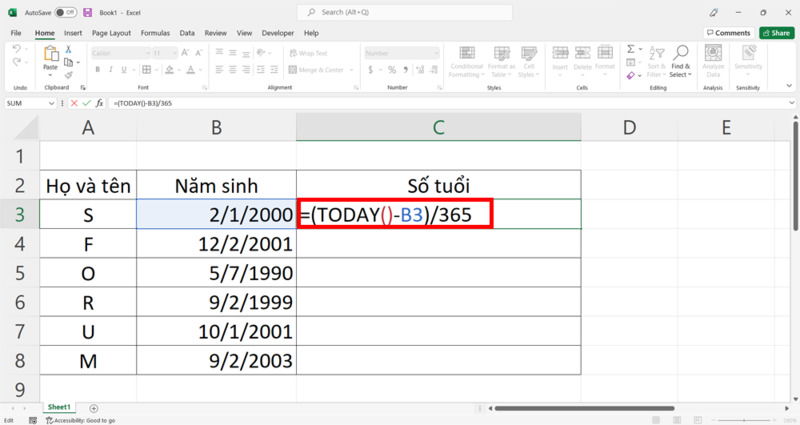Click the AutoSum sigma icon
Image resolution: width=800 pixels, height=425 pixels.
click(631, 49)
